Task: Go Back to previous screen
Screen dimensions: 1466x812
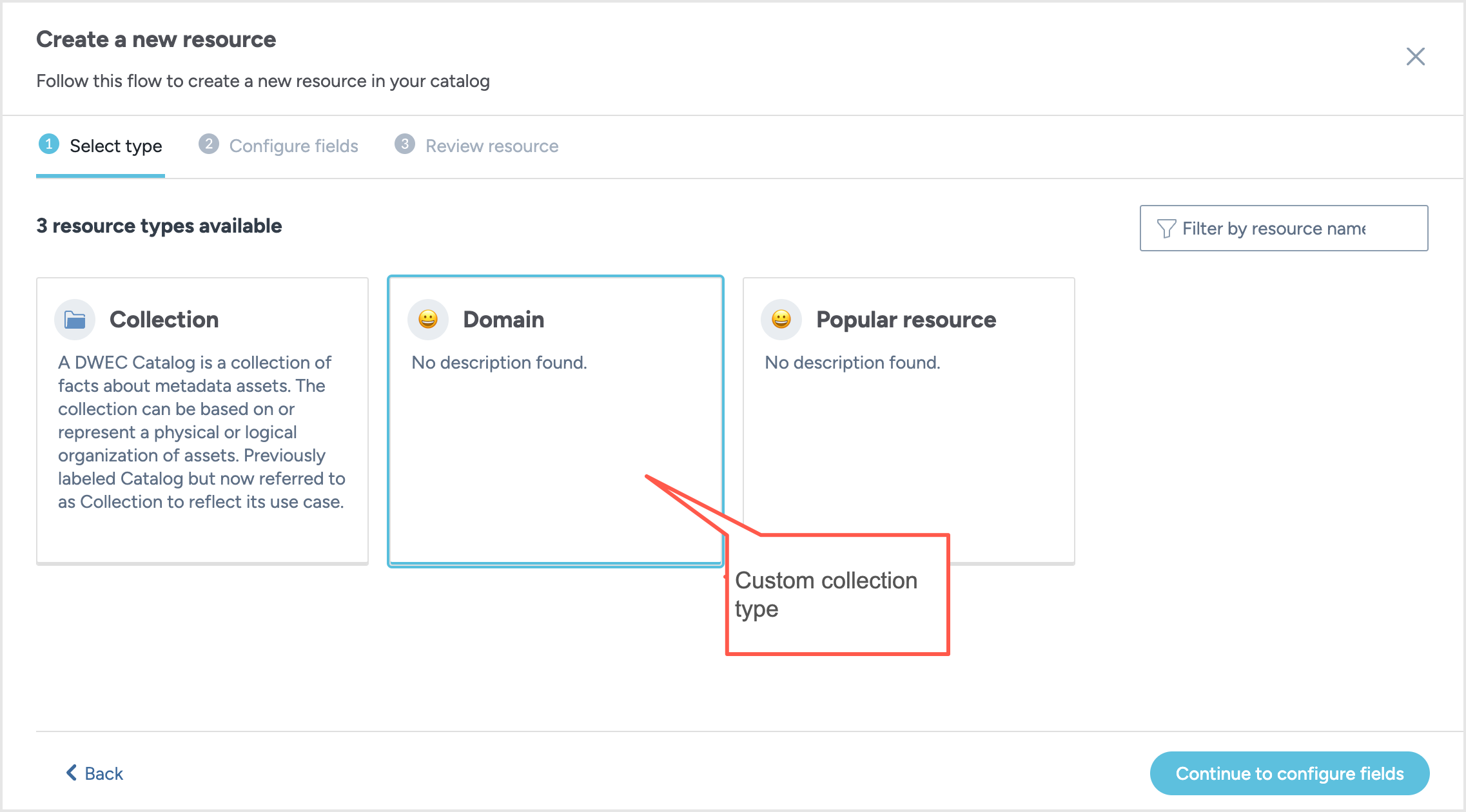Action: [95, 773]
